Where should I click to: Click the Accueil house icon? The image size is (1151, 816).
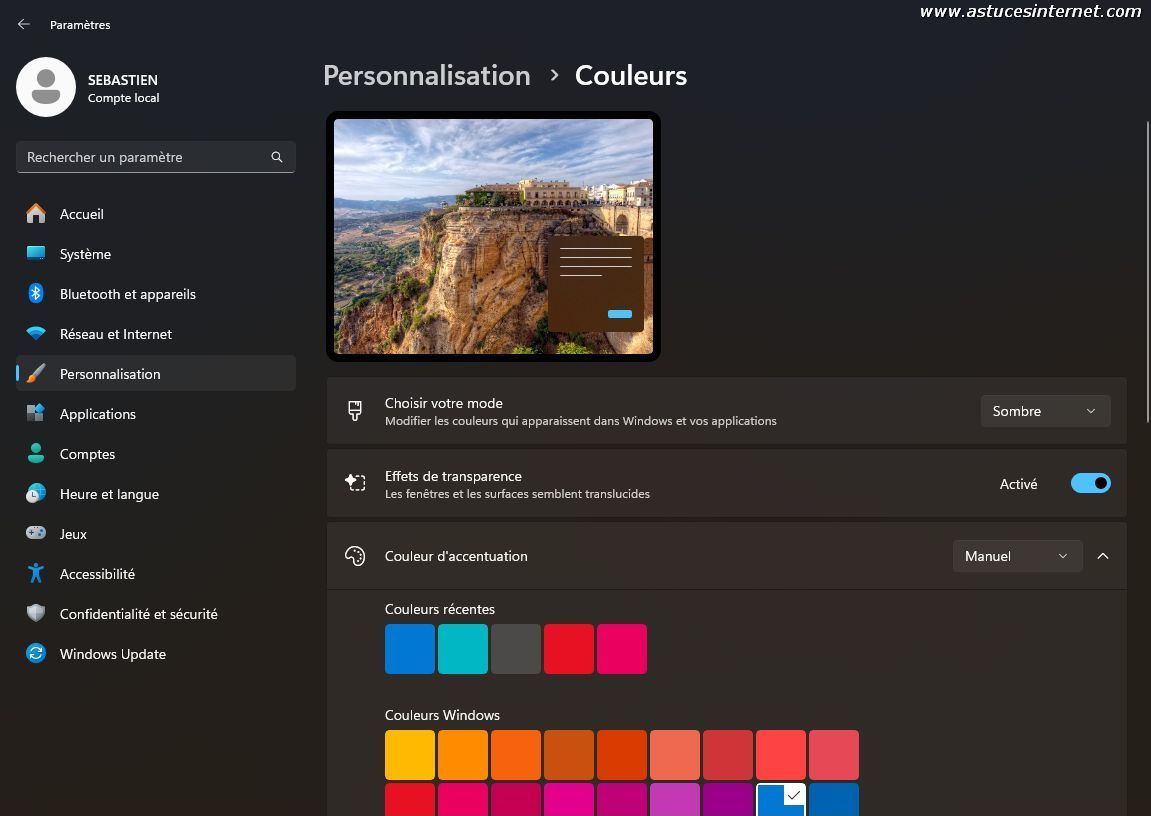(35, 214)
